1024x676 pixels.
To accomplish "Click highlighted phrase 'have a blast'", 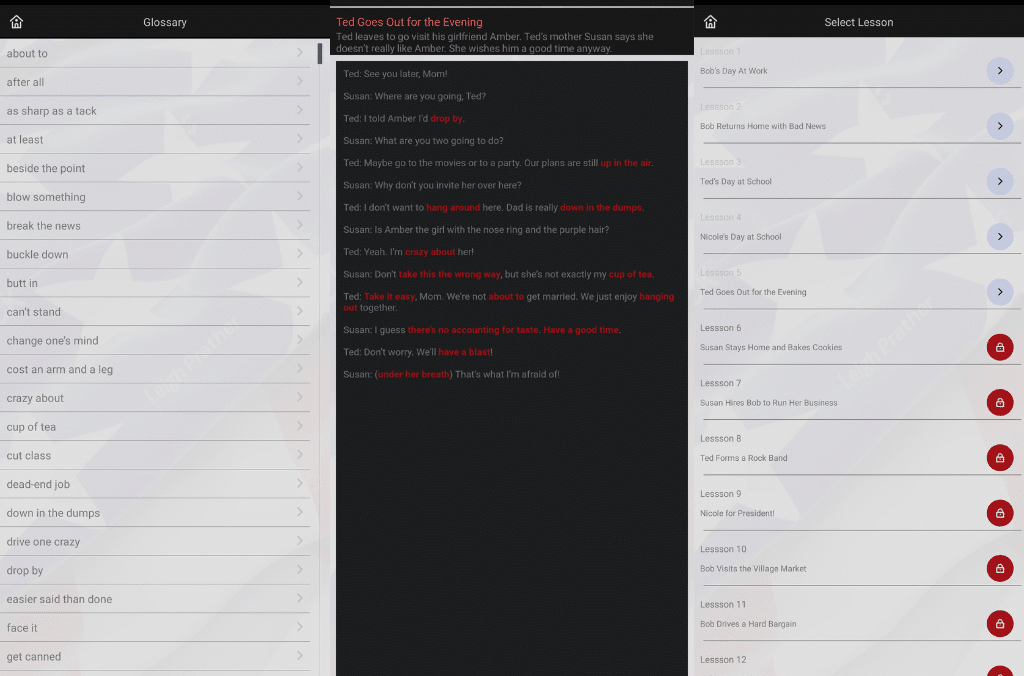I will 464,352.
